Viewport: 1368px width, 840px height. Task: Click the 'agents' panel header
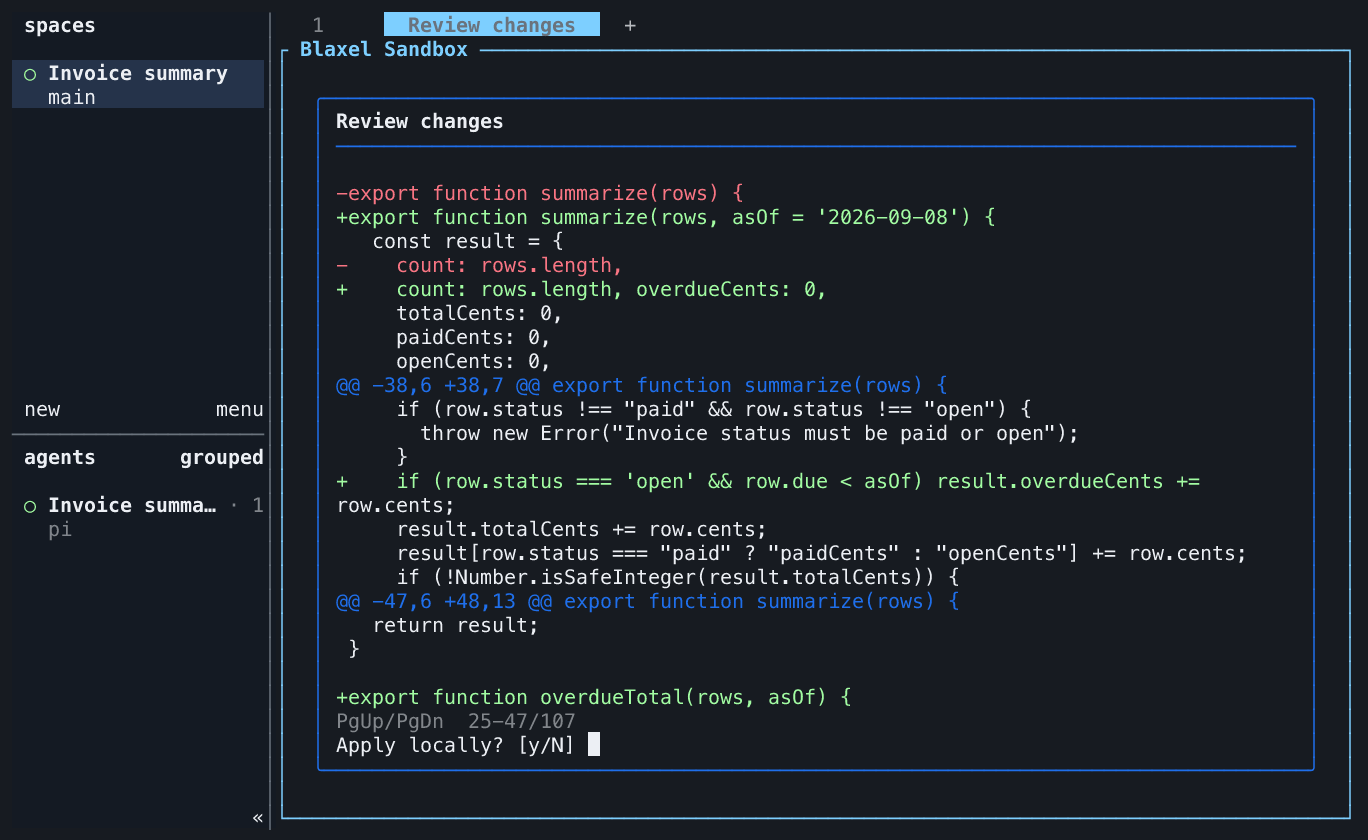60,458
